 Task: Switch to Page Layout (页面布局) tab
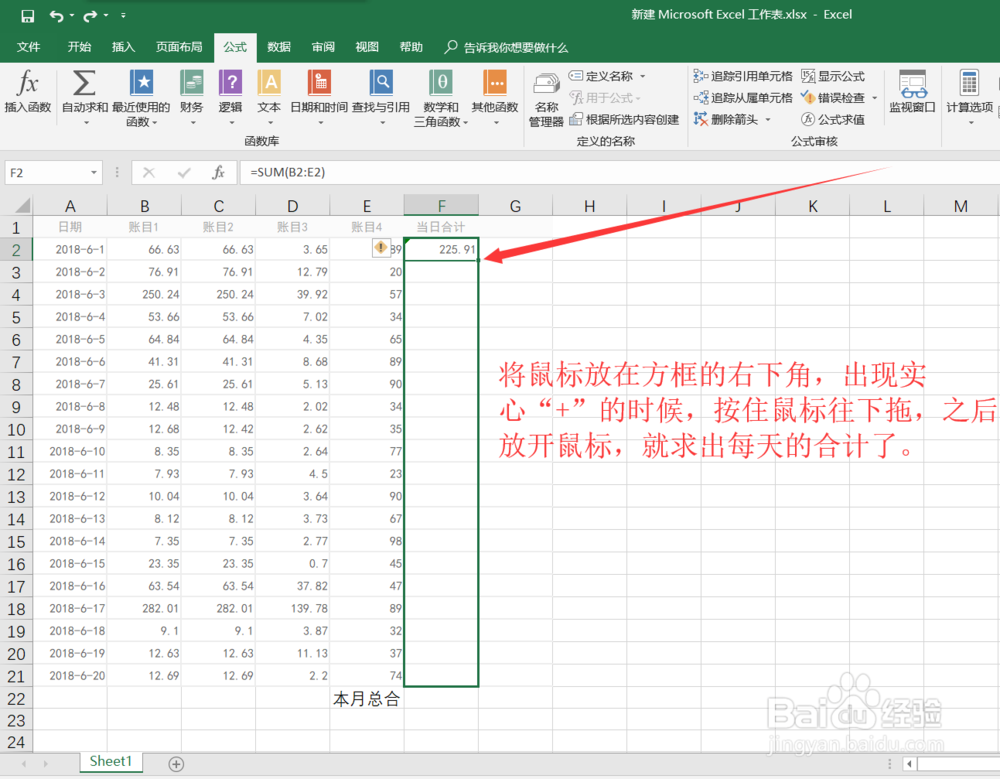(x=179, y=47)
